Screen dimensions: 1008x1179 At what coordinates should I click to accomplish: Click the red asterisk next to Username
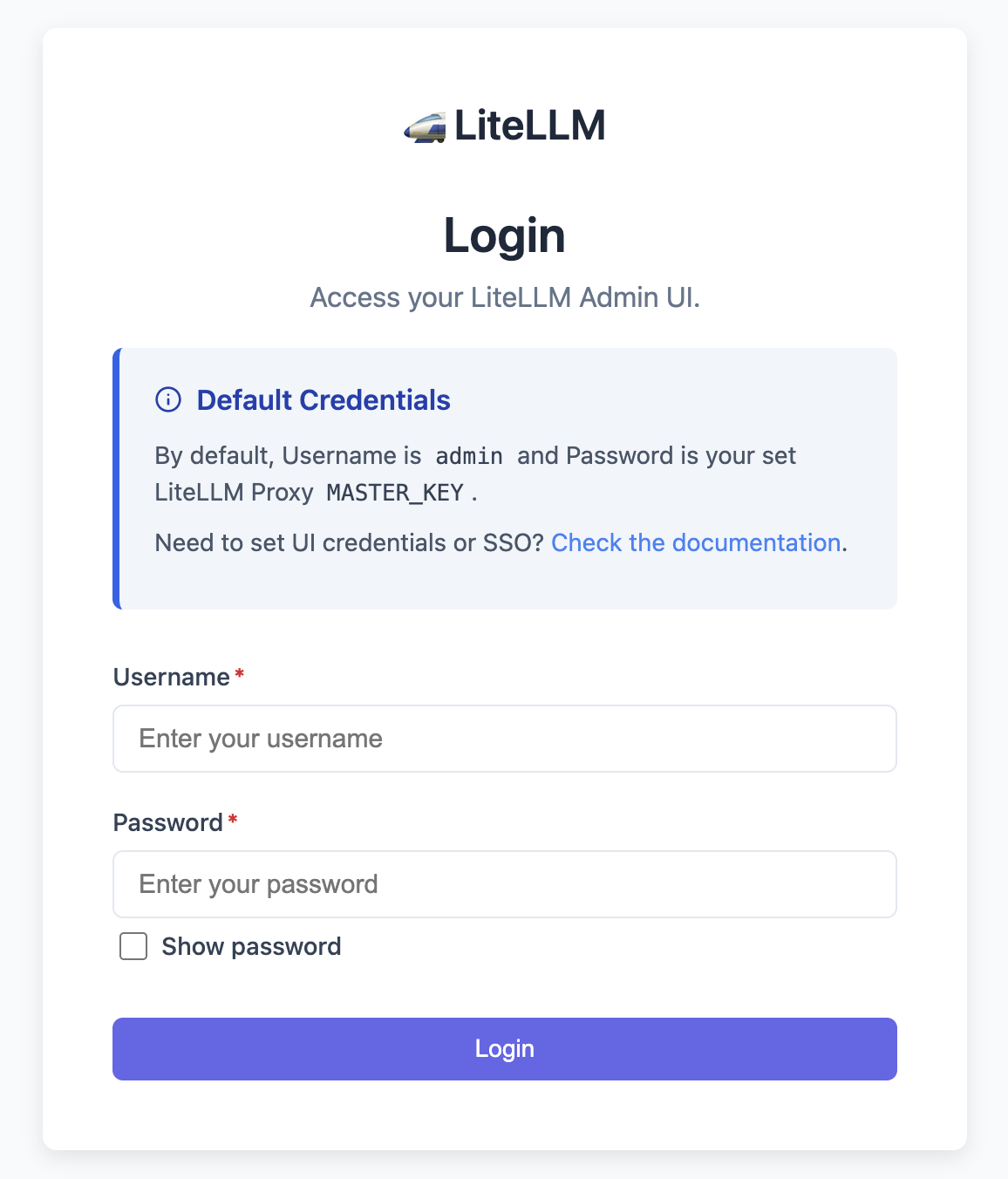pyautogui.click(x=239, y=673)
